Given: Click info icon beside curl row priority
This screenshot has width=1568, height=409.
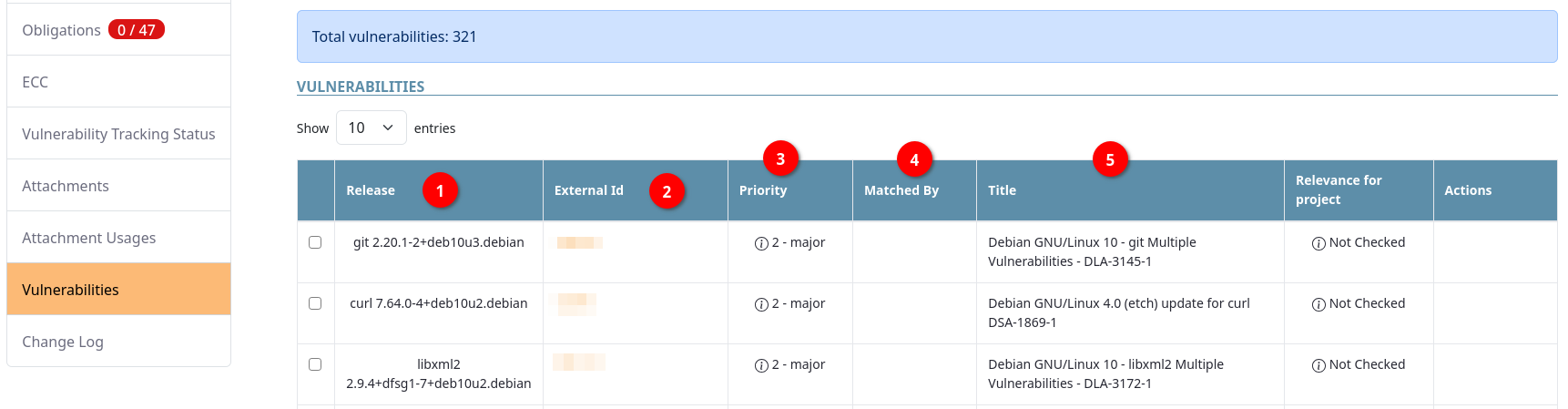Looking at the screenshot, I should pos(761,304).
